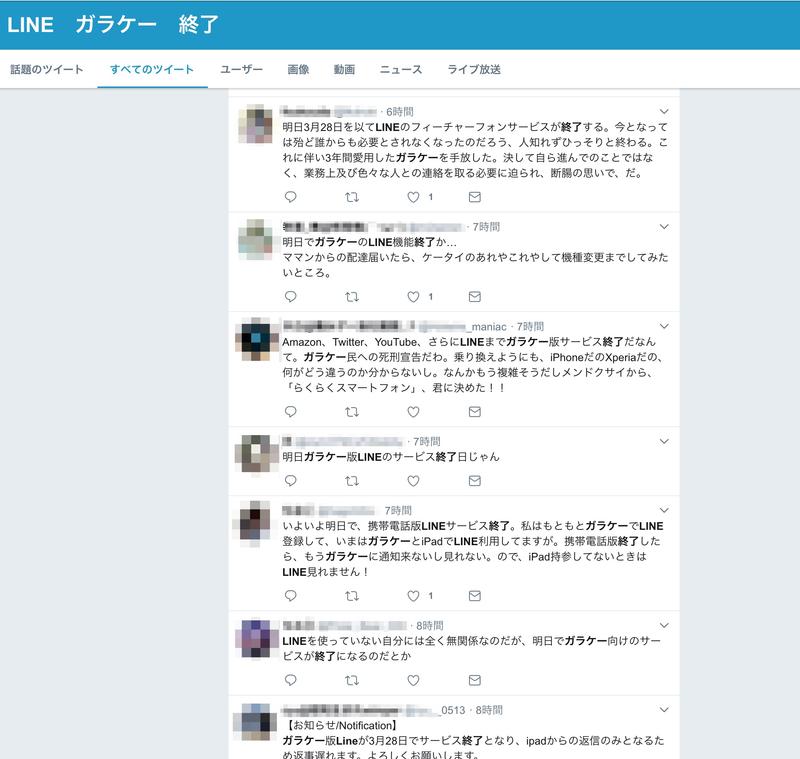Open avatar beside サービス終了日じゃん tweet

click(x=256, y=453)
